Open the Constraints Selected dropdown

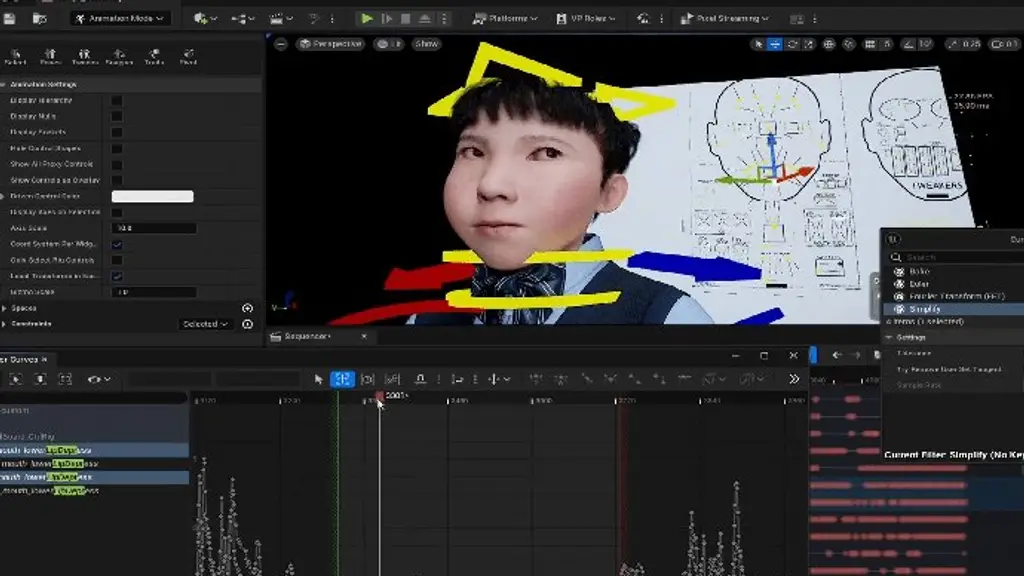[205, 324]
